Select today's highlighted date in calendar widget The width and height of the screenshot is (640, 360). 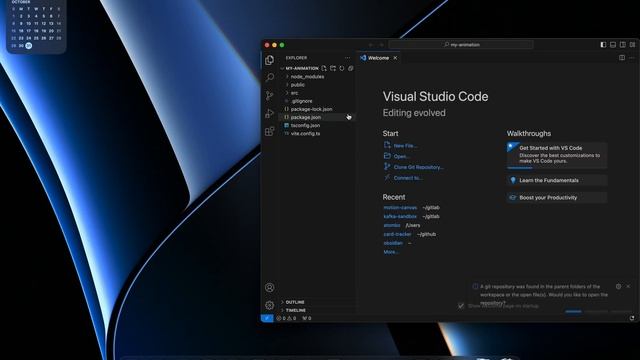[x=29, y=46]
